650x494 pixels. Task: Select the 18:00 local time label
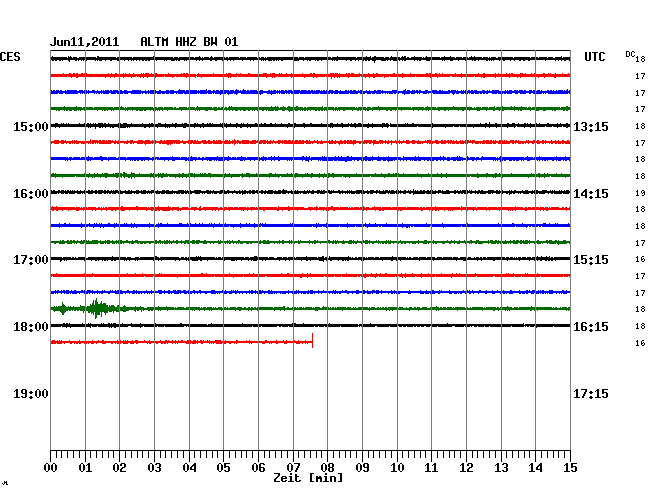click(x=31, y=327)
